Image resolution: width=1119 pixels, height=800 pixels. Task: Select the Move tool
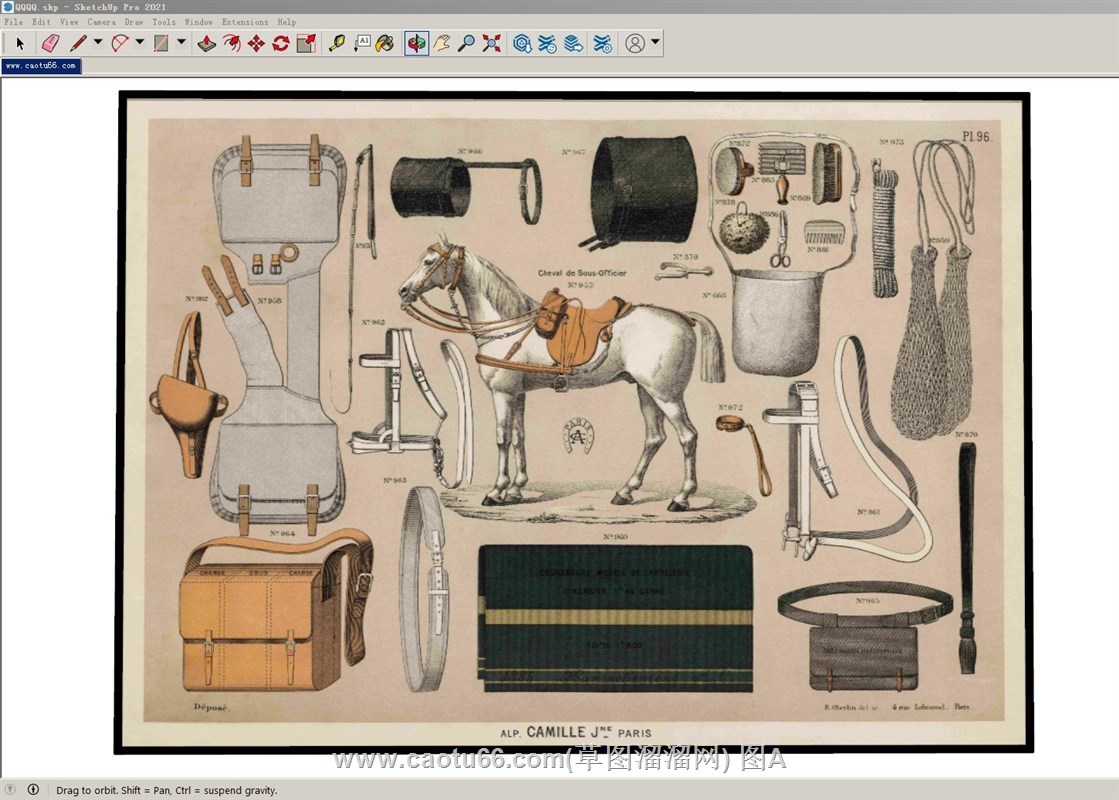click(x=256, y=44)
